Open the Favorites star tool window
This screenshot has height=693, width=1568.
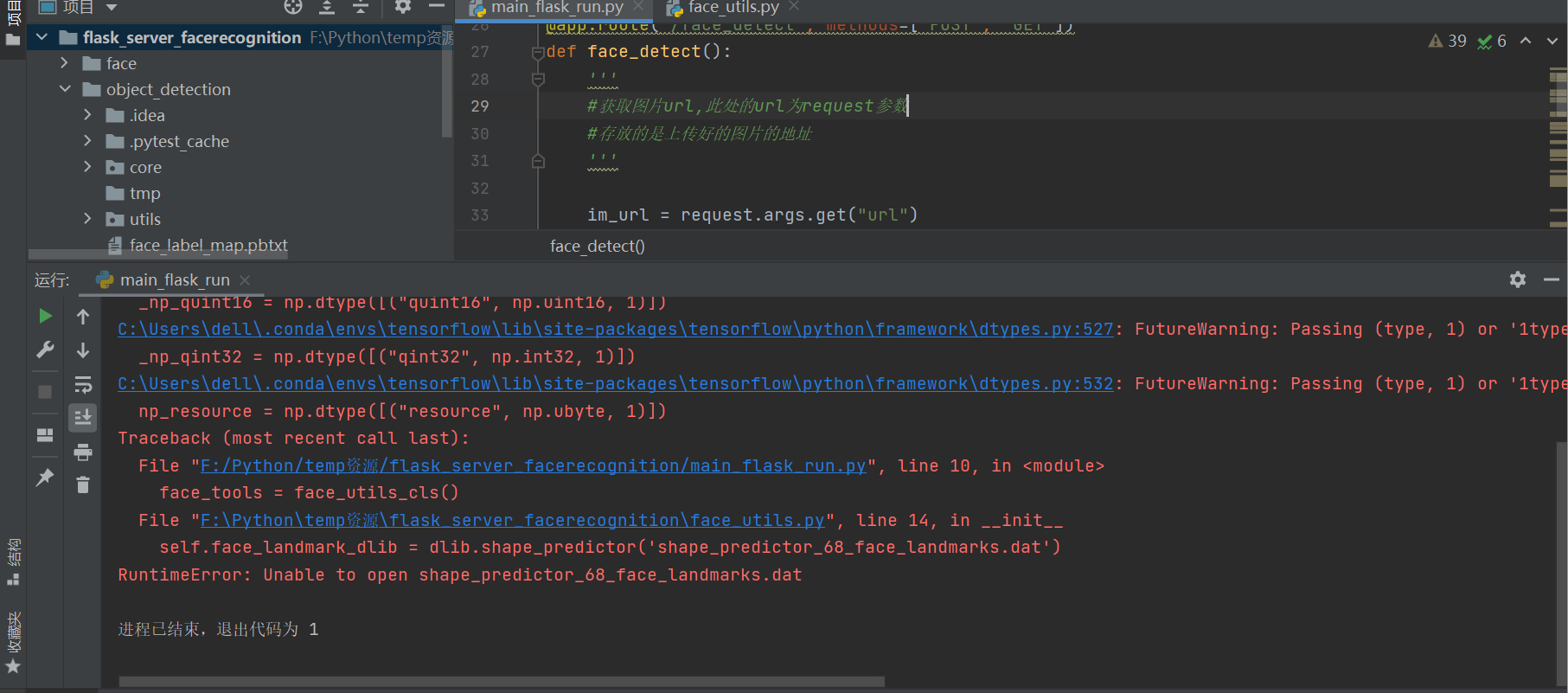pyautogui.click(x=13, y=643)
